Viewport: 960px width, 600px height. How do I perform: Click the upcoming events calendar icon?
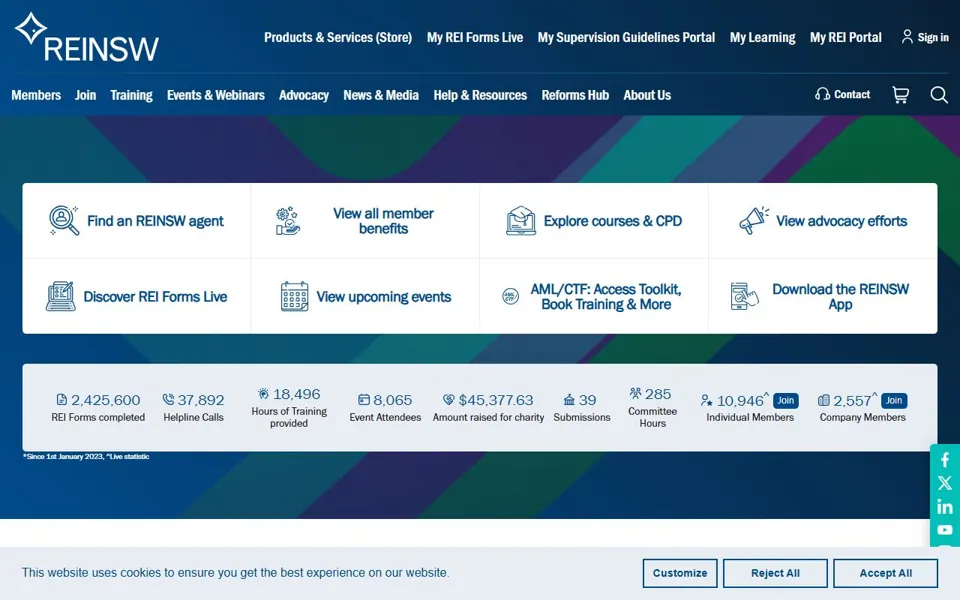[x=294, y=296]
